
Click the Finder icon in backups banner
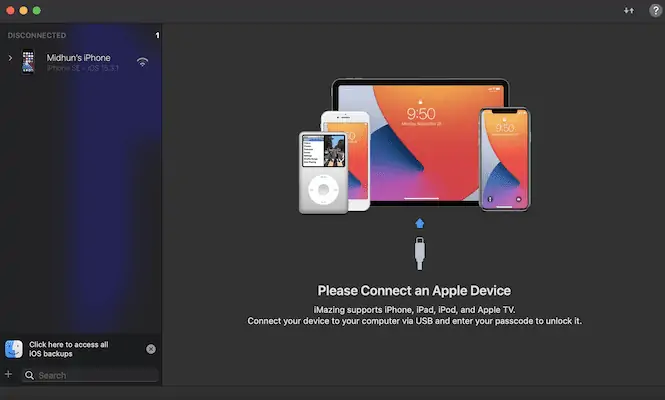[14, 349]
